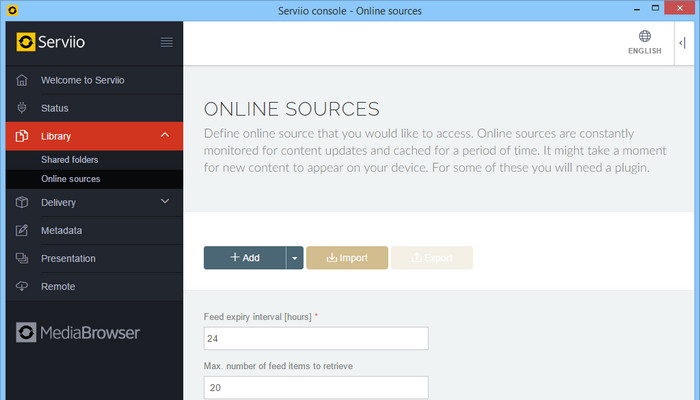The height and width of the screenshot is (400, 700).
Task: Open the Metadata section
Action: tap(62, 230)
